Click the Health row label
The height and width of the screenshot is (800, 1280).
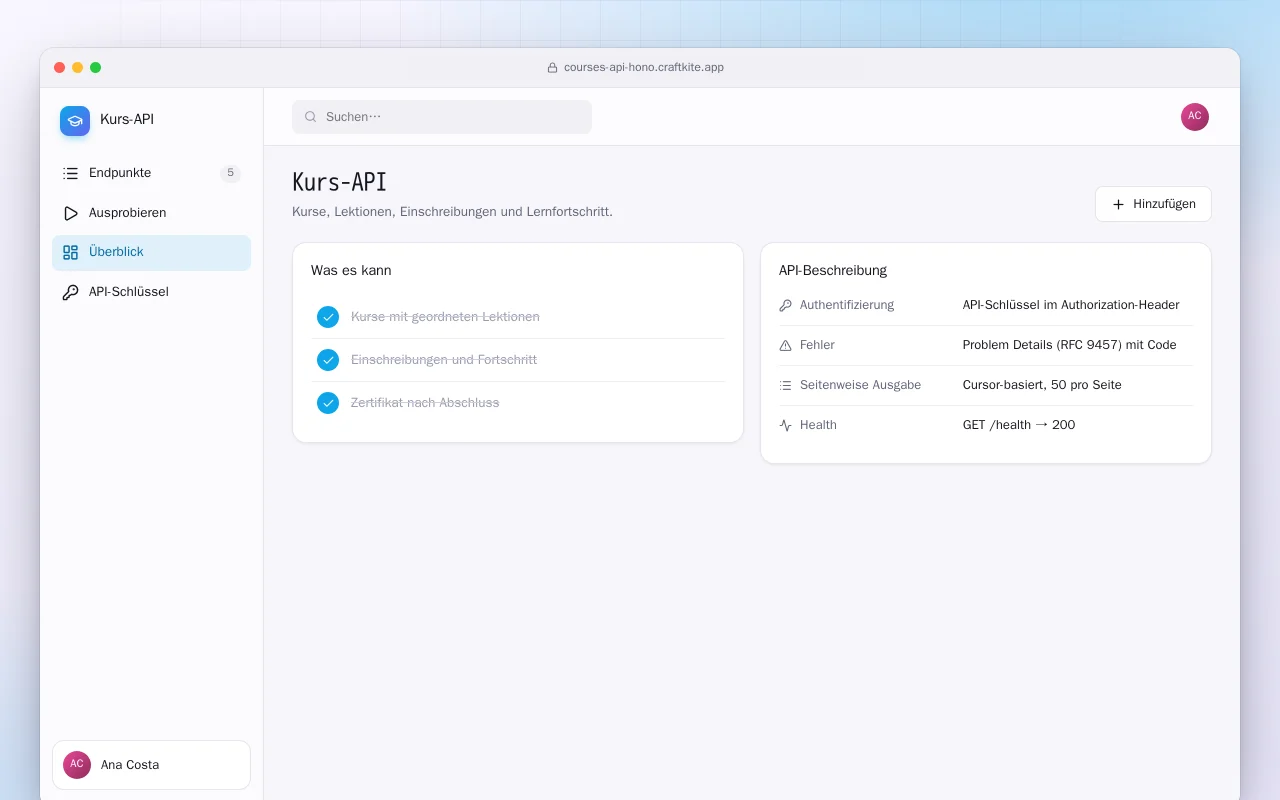click(x=818, y=425)
